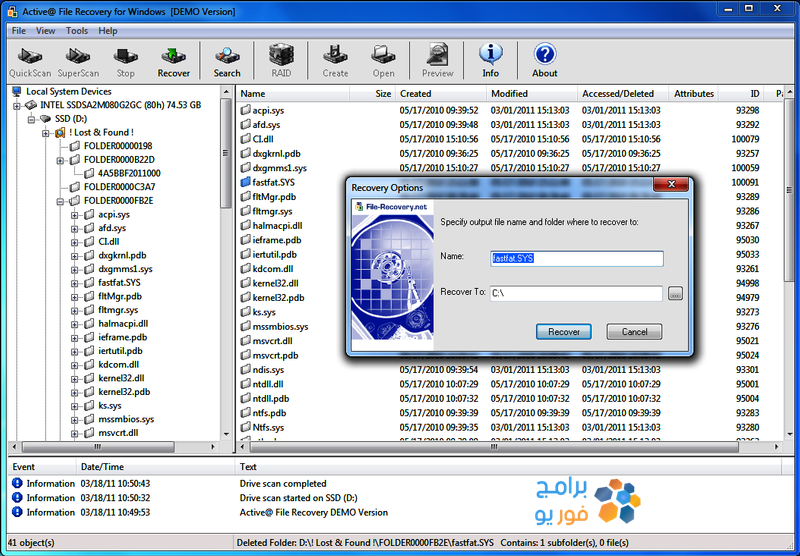Start a QuickScan from the toolbar
The image size is (800, 556).
pos(30,62)
